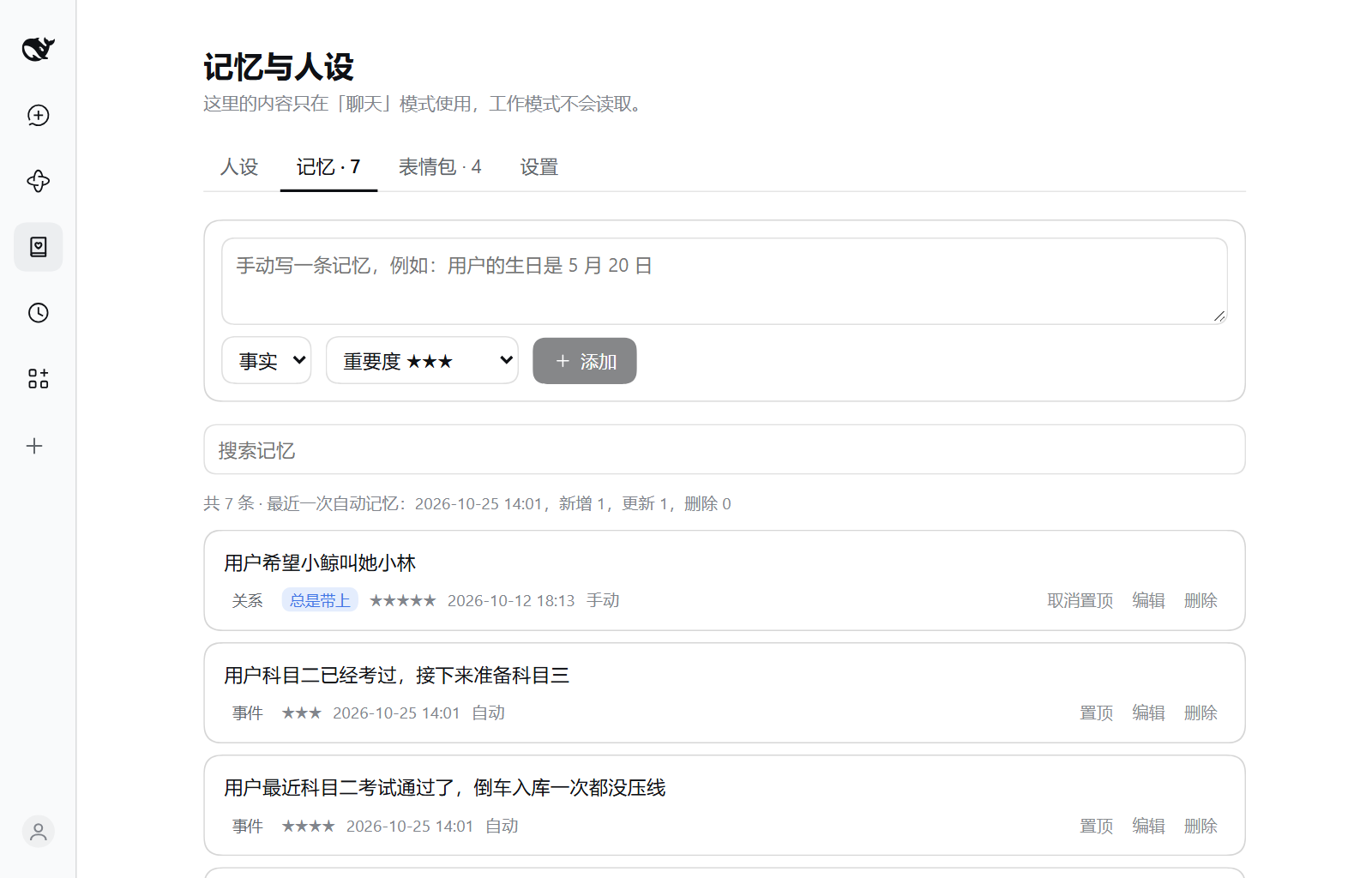
Task: Pin the 准备科目三 memory with 置顶
Action: 1096,713
